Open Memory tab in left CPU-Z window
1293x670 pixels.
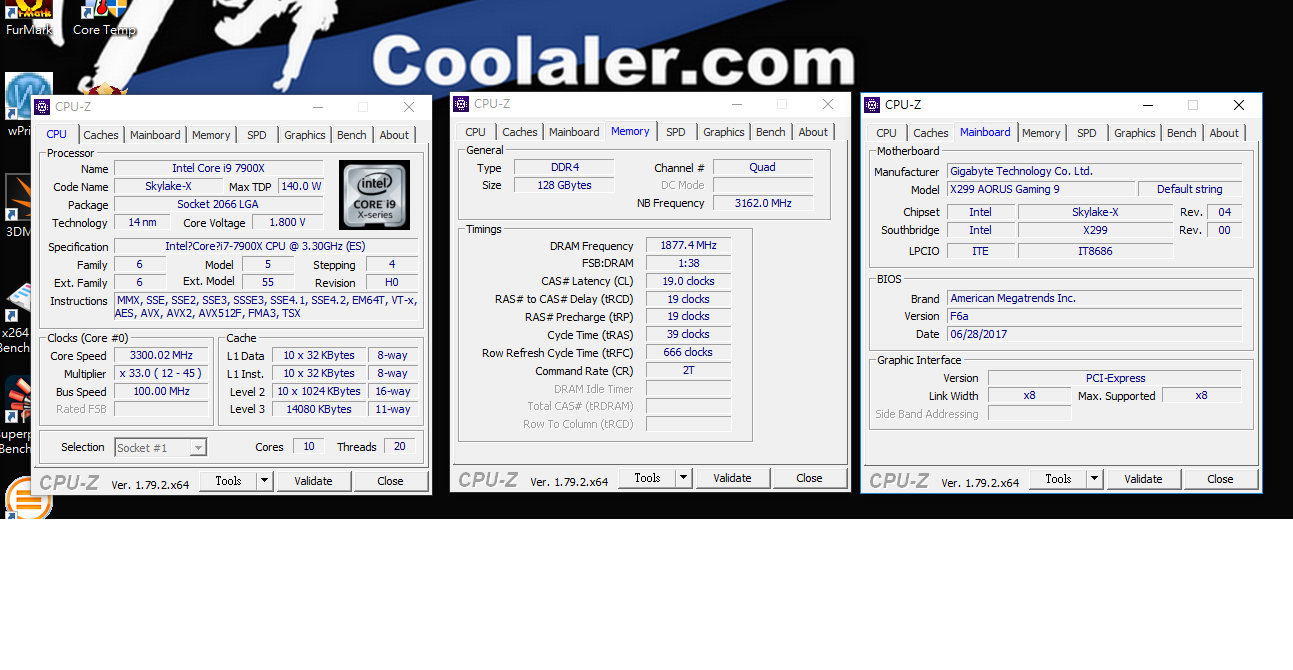pos(211,135)
